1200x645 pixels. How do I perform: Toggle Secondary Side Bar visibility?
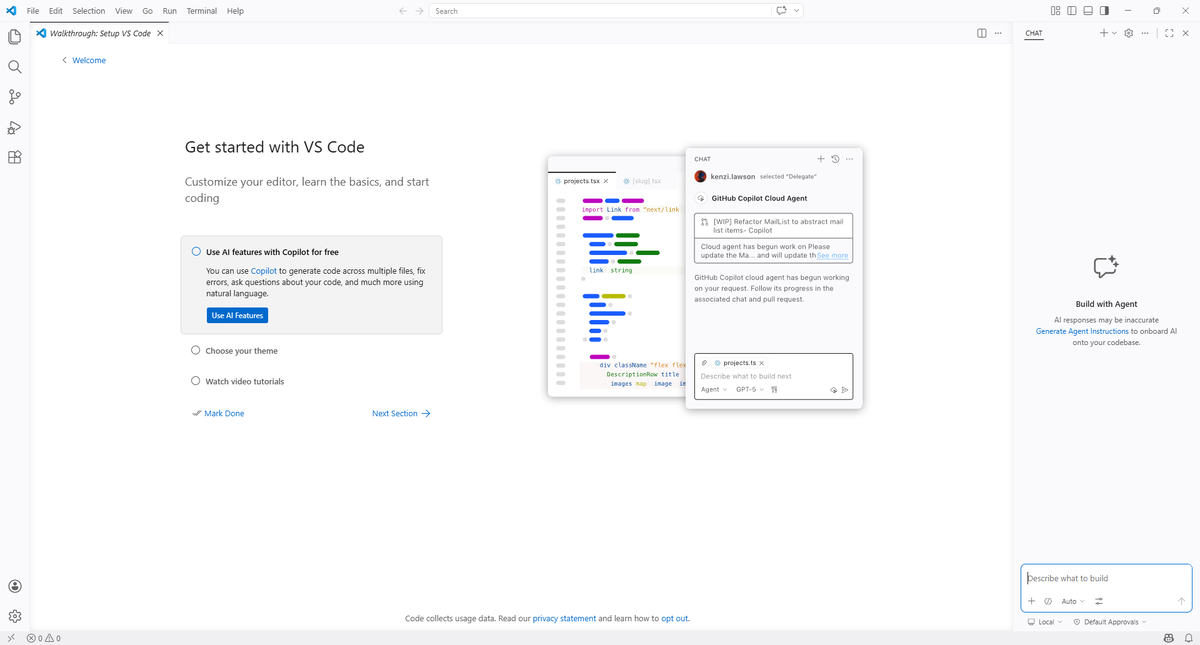[x=1104, y=11]
